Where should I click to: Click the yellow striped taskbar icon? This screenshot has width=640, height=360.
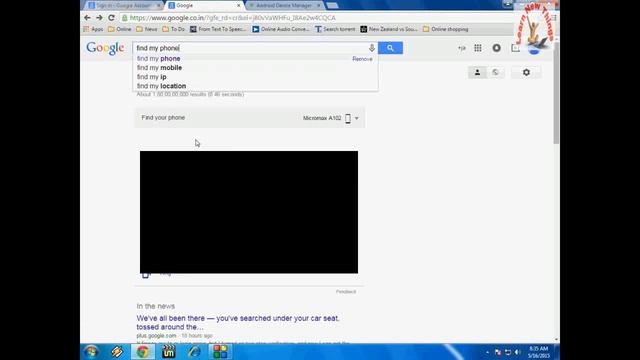[x=117, y=352]
